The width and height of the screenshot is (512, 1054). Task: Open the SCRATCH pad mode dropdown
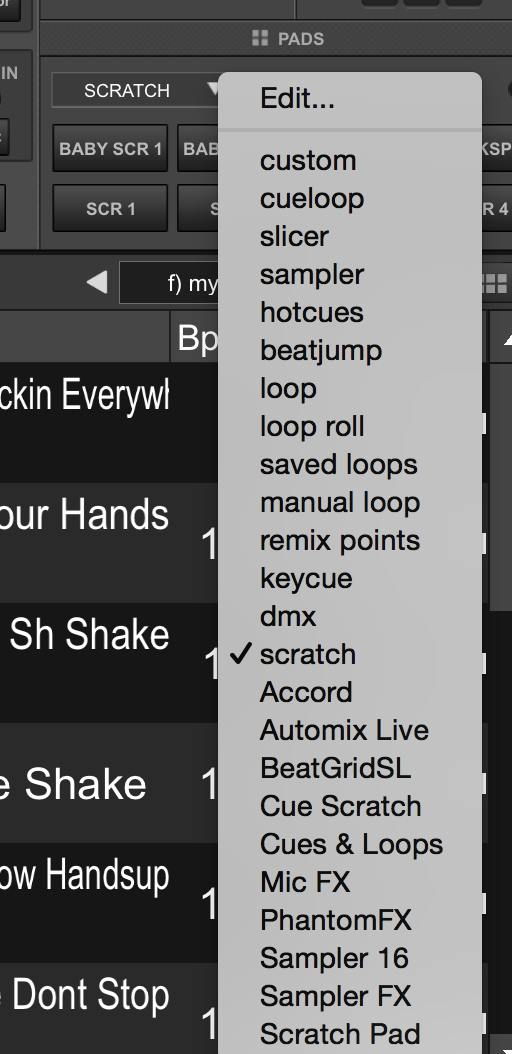(136, 90)
